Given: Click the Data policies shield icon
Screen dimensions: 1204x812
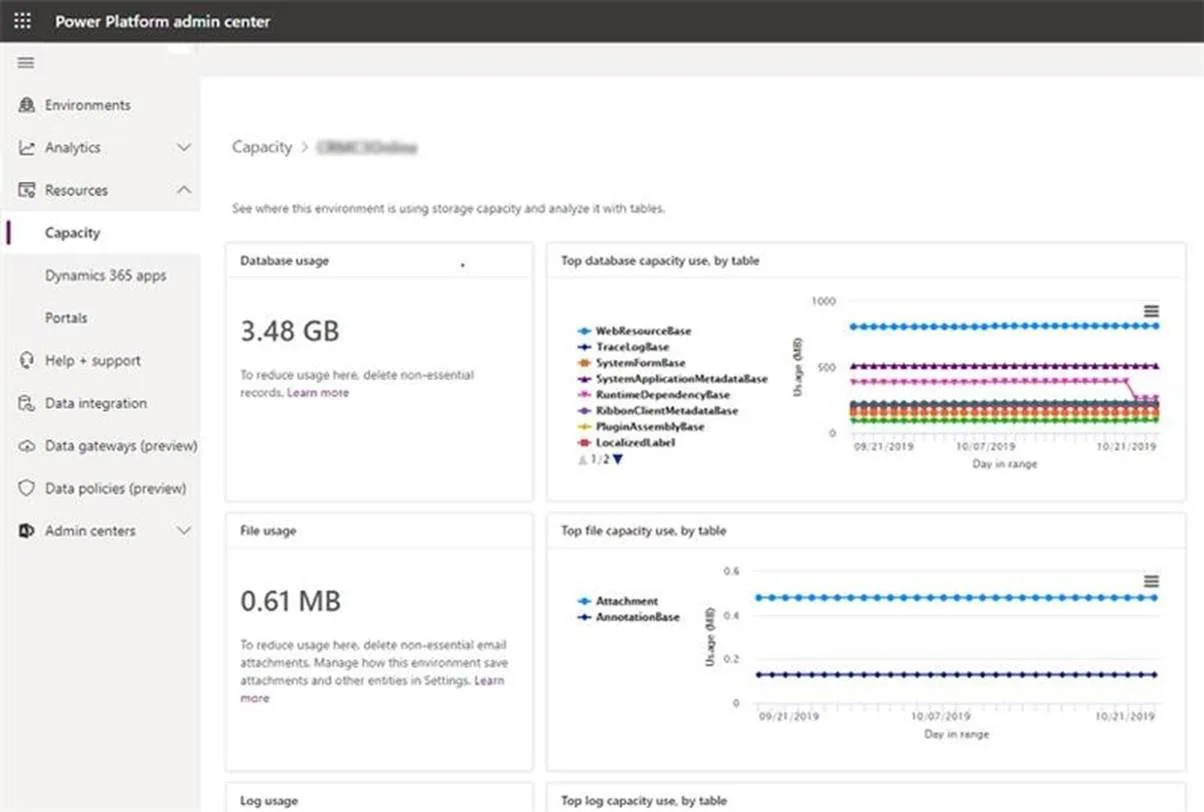Looking at the screenshot, I should [26, 489].
